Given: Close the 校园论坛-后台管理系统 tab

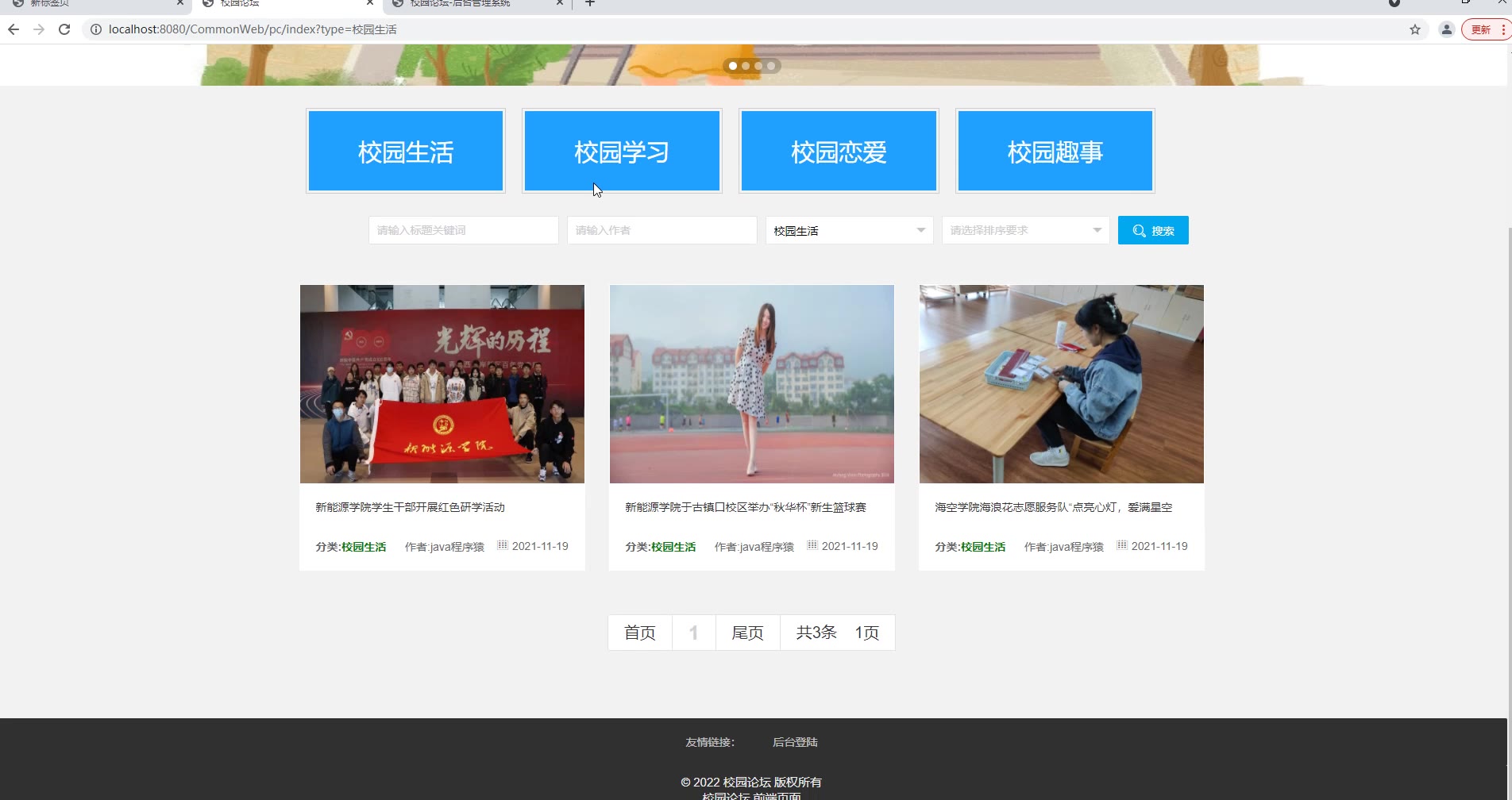Looking at the screenshot, I should pyautogui.click(x=559, y=3).
